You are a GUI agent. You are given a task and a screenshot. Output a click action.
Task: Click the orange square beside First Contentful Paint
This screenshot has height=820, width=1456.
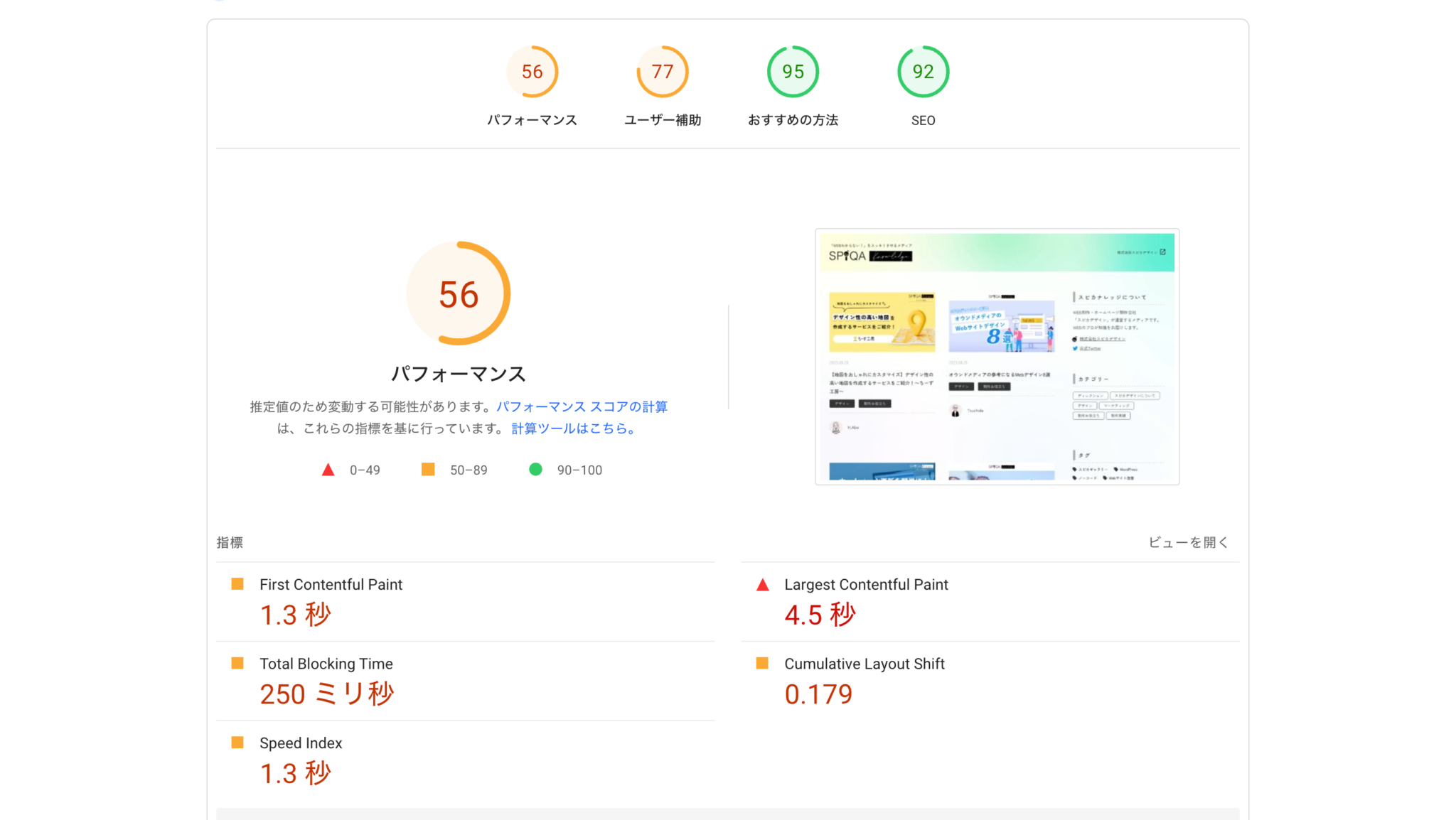pyautogui.click(x=237, y=584)
